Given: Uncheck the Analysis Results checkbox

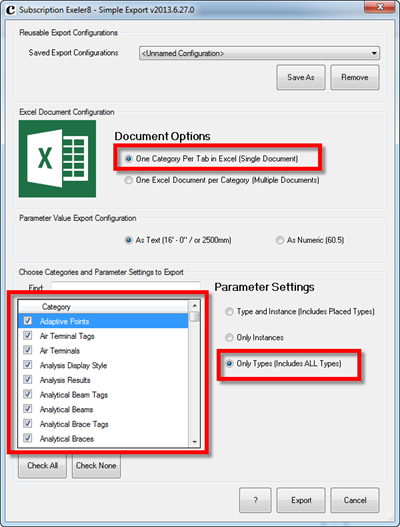Looking at the screenshot, I should coord(28,379).
